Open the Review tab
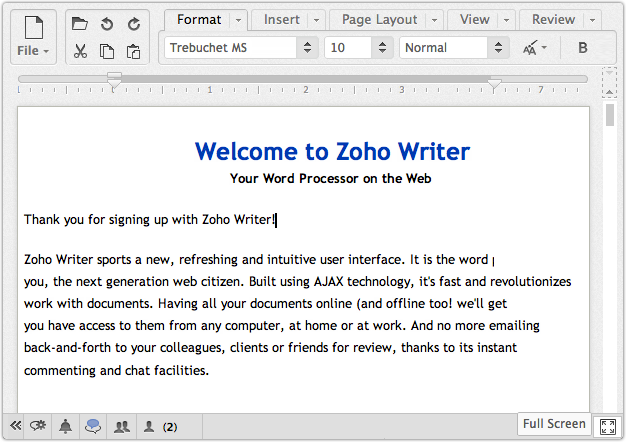 553,19
